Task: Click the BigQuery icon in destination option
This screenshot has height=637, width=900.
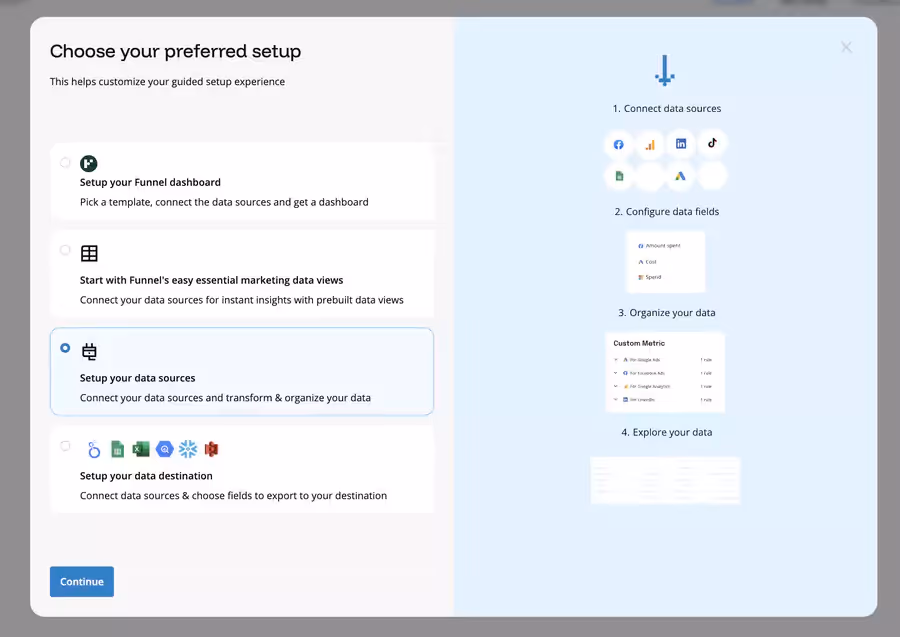Action: click(165, 449)
